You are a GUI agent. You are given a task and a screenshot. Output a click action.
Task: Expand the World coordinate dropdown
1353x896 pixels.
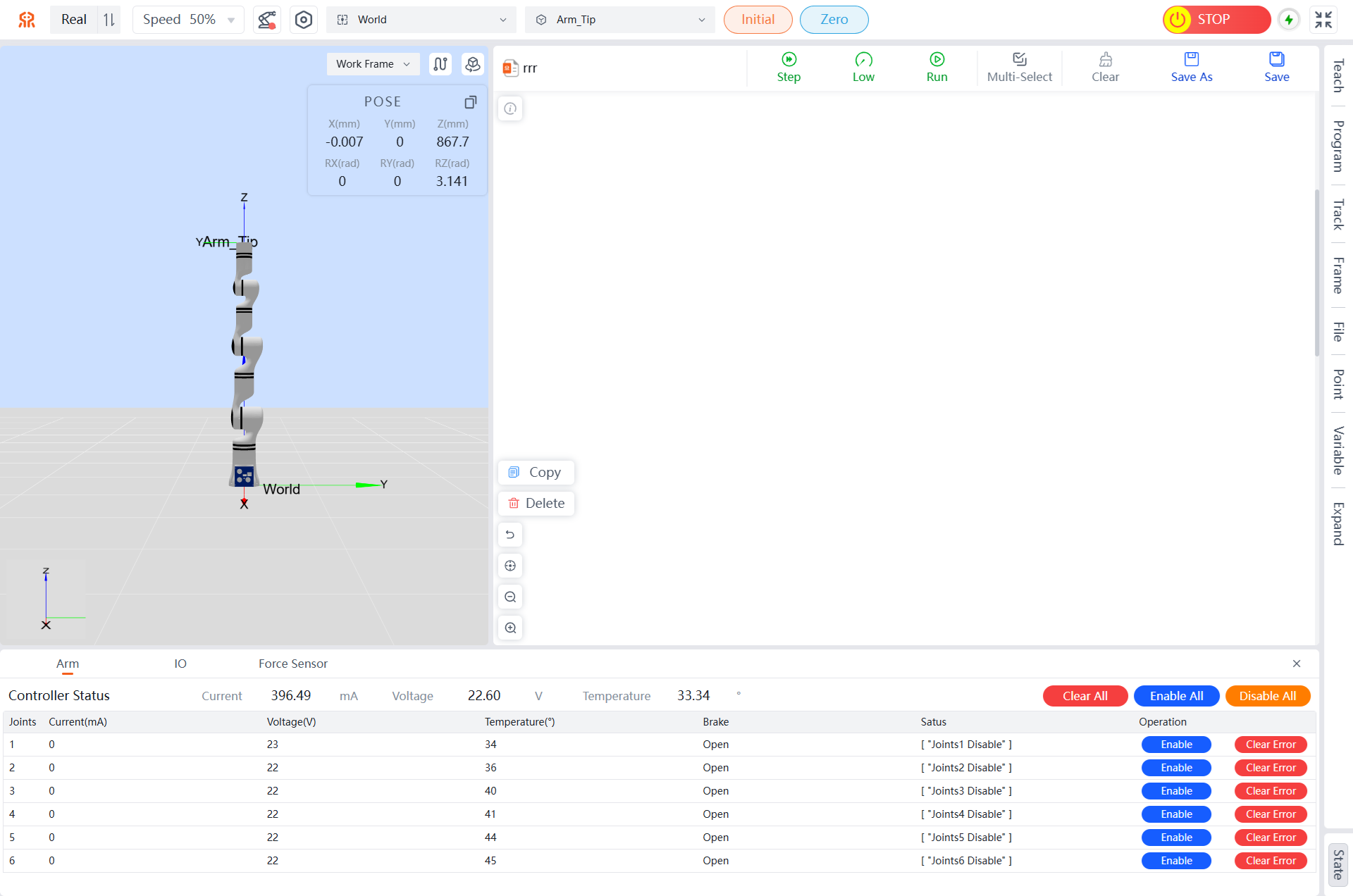(421, 20)
